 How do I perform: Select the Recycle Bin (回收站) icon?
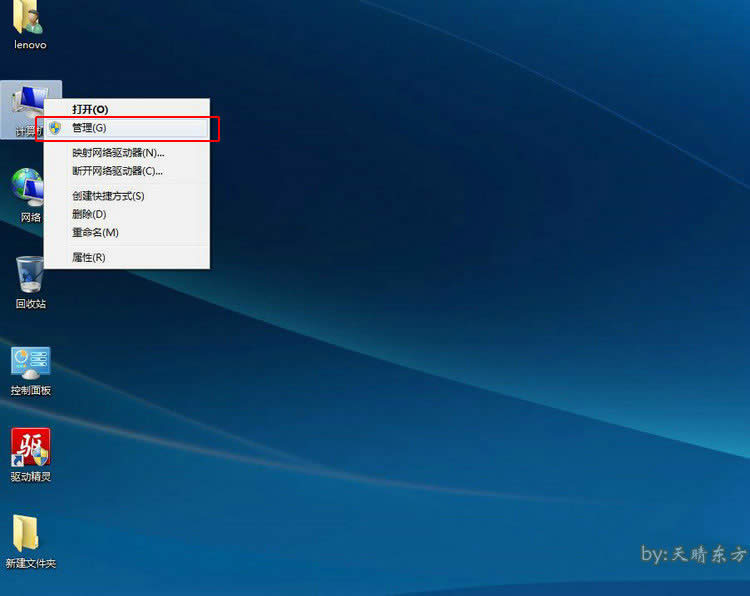point(30,274)
